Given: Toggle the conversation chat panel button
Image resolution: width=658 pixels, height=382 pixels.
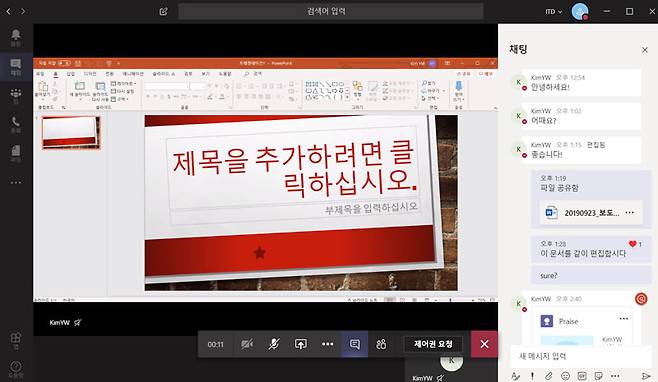Looking at the screenshot, I should pos(355,344).
